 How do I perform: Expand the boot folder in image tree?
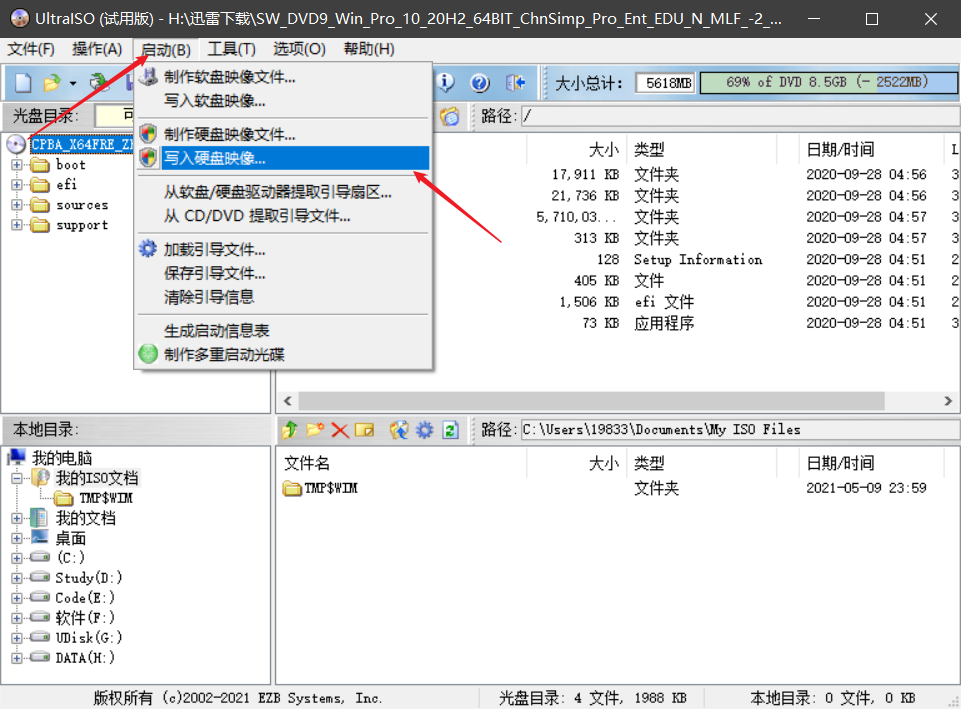click(x=17, y=165)
